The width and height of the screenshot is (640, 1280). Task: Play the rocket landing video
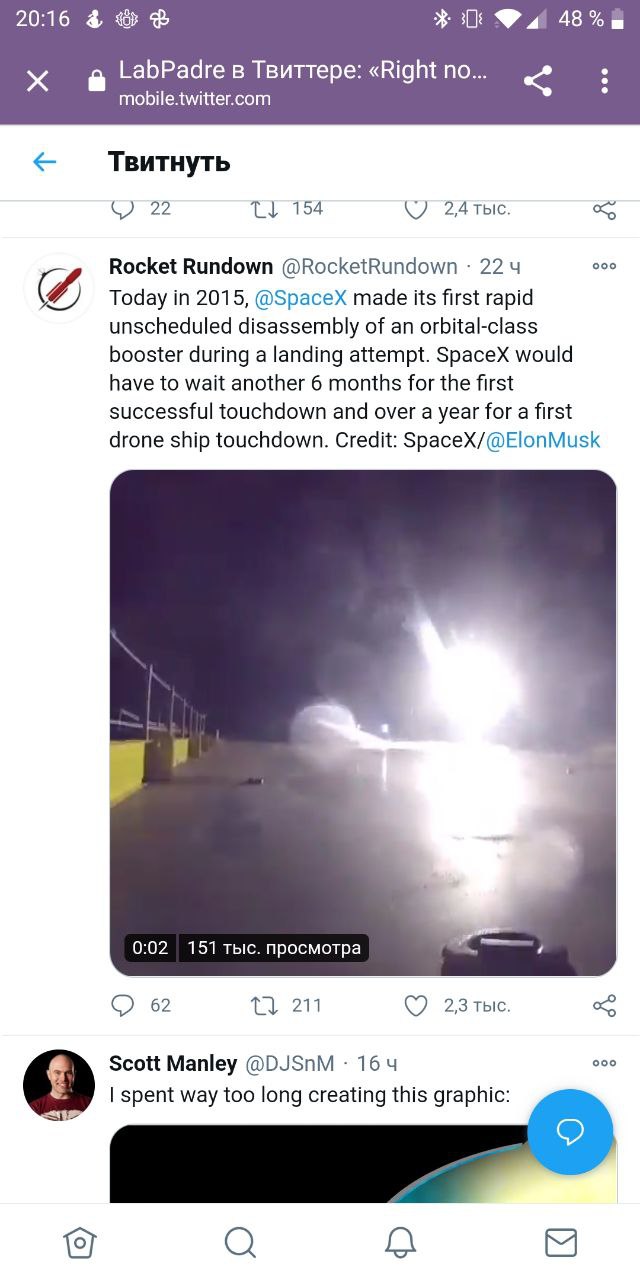[363, 723]
